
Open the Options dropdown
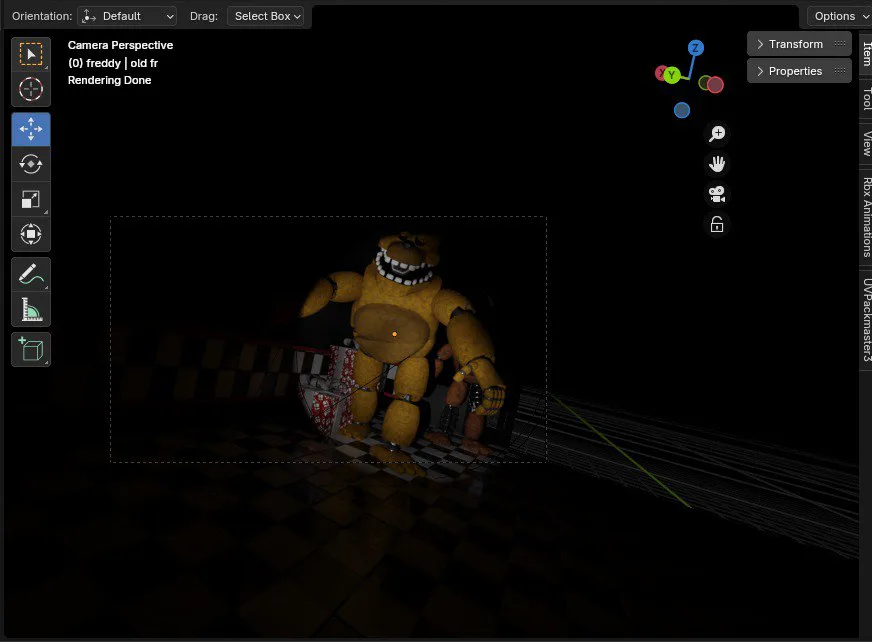[840, 16]
